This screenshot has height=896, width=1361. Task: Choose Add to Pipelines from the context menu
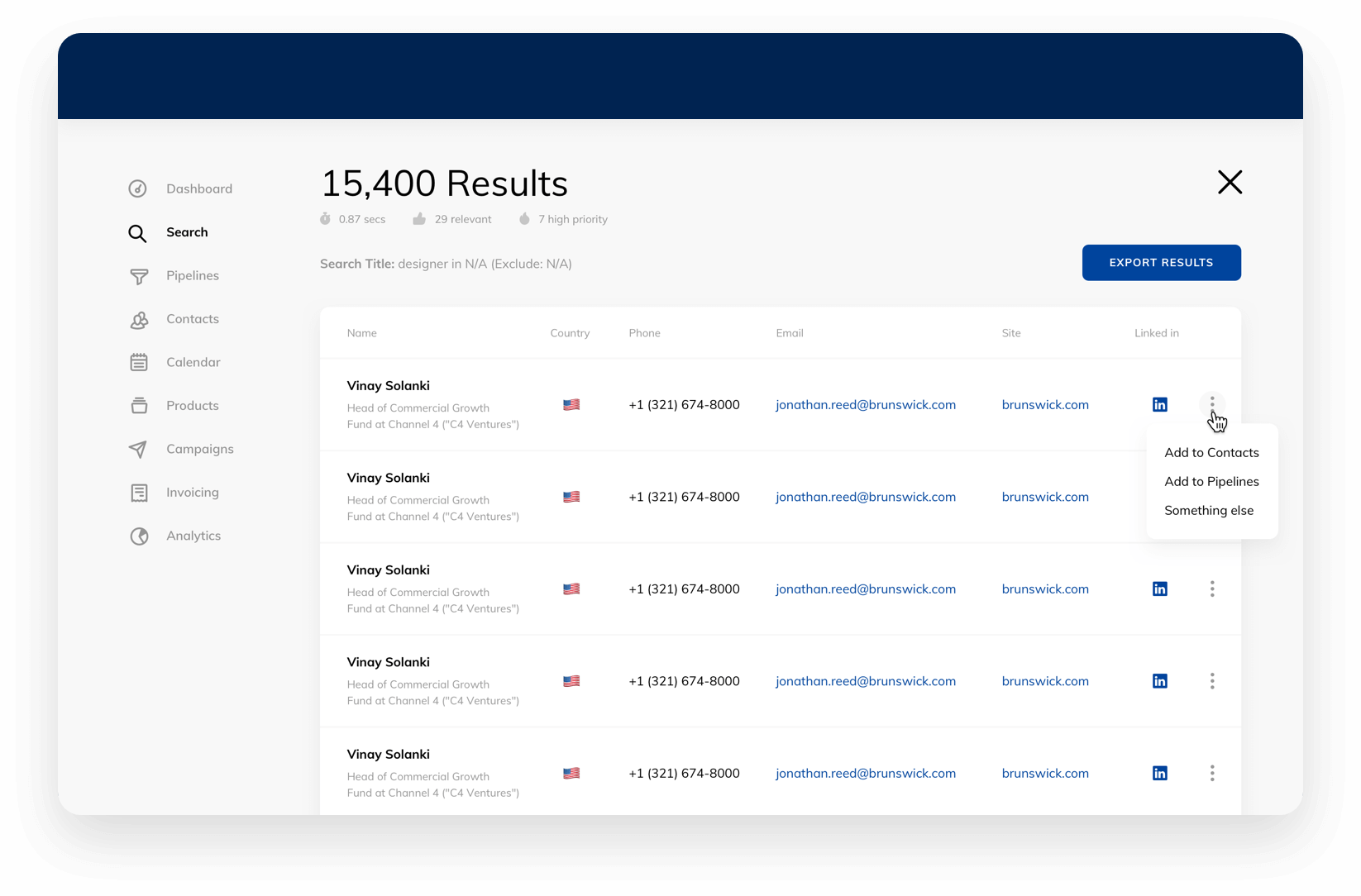tap(1211, 481)
